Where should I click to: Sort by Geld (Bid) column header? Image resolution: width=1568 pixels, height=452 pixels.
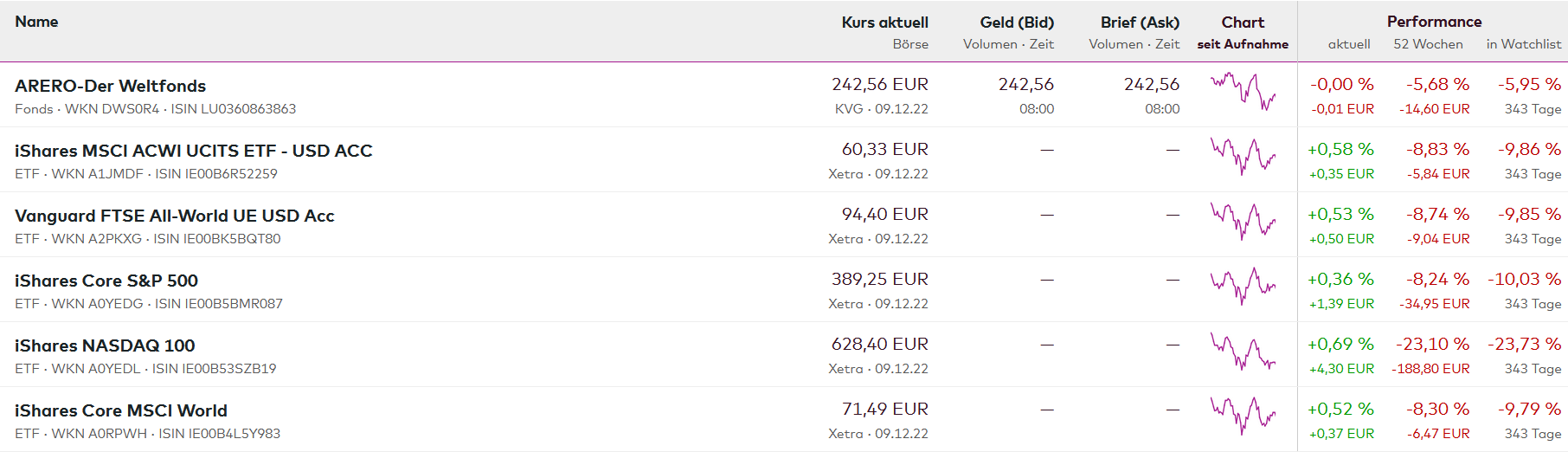pos(1017,23)
